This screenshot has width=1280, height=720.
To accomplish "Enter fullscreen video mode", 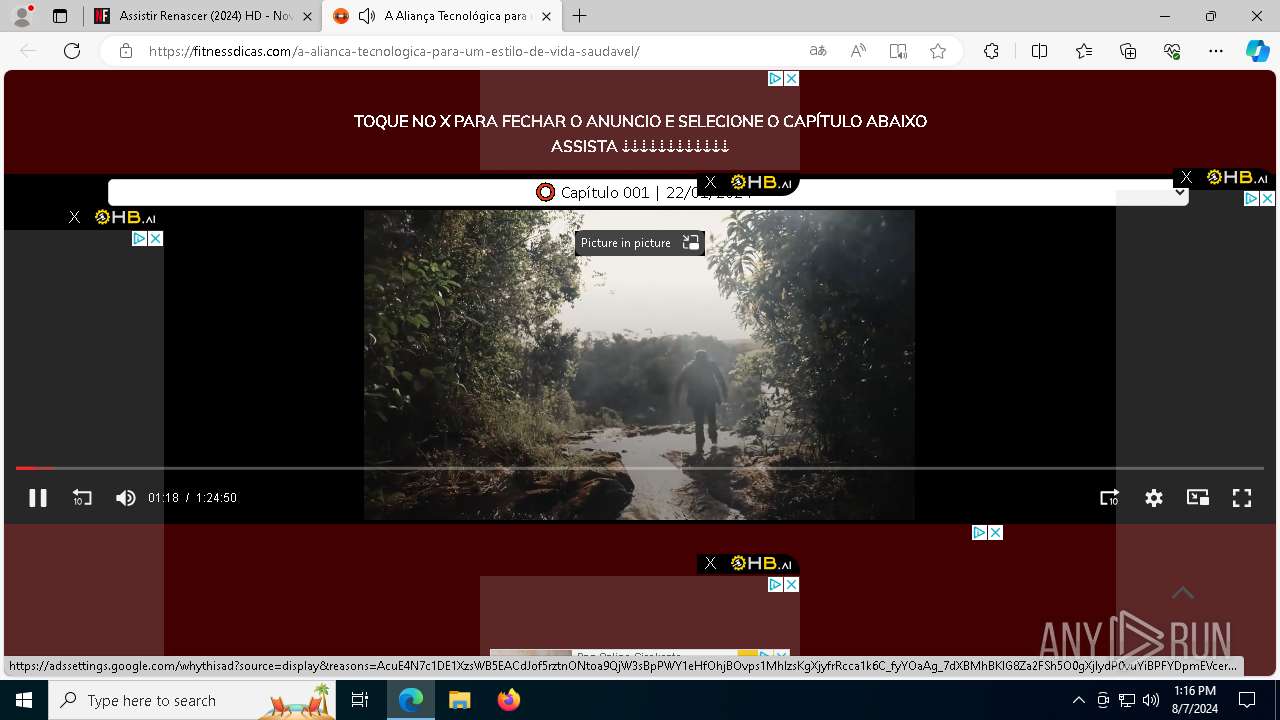I will pyautogui.click(x=1242, y=498).
